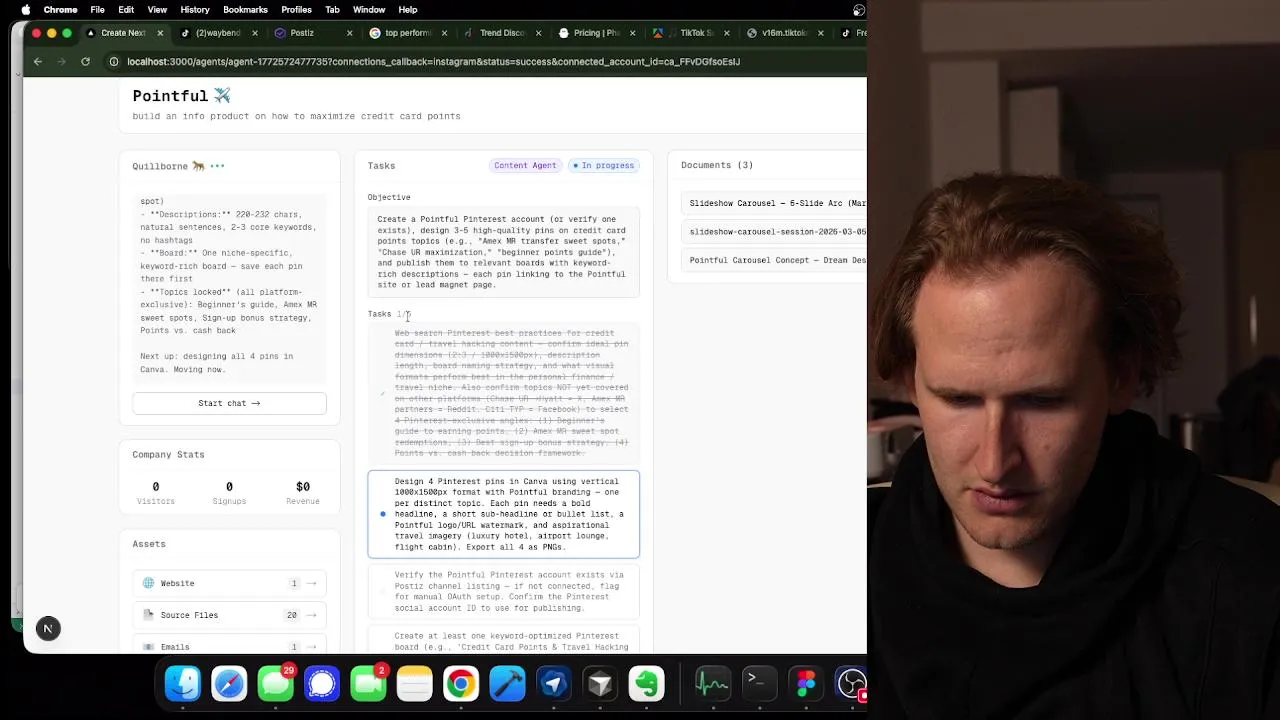Switch to the top perform Google tab

[x=407, y=33]
